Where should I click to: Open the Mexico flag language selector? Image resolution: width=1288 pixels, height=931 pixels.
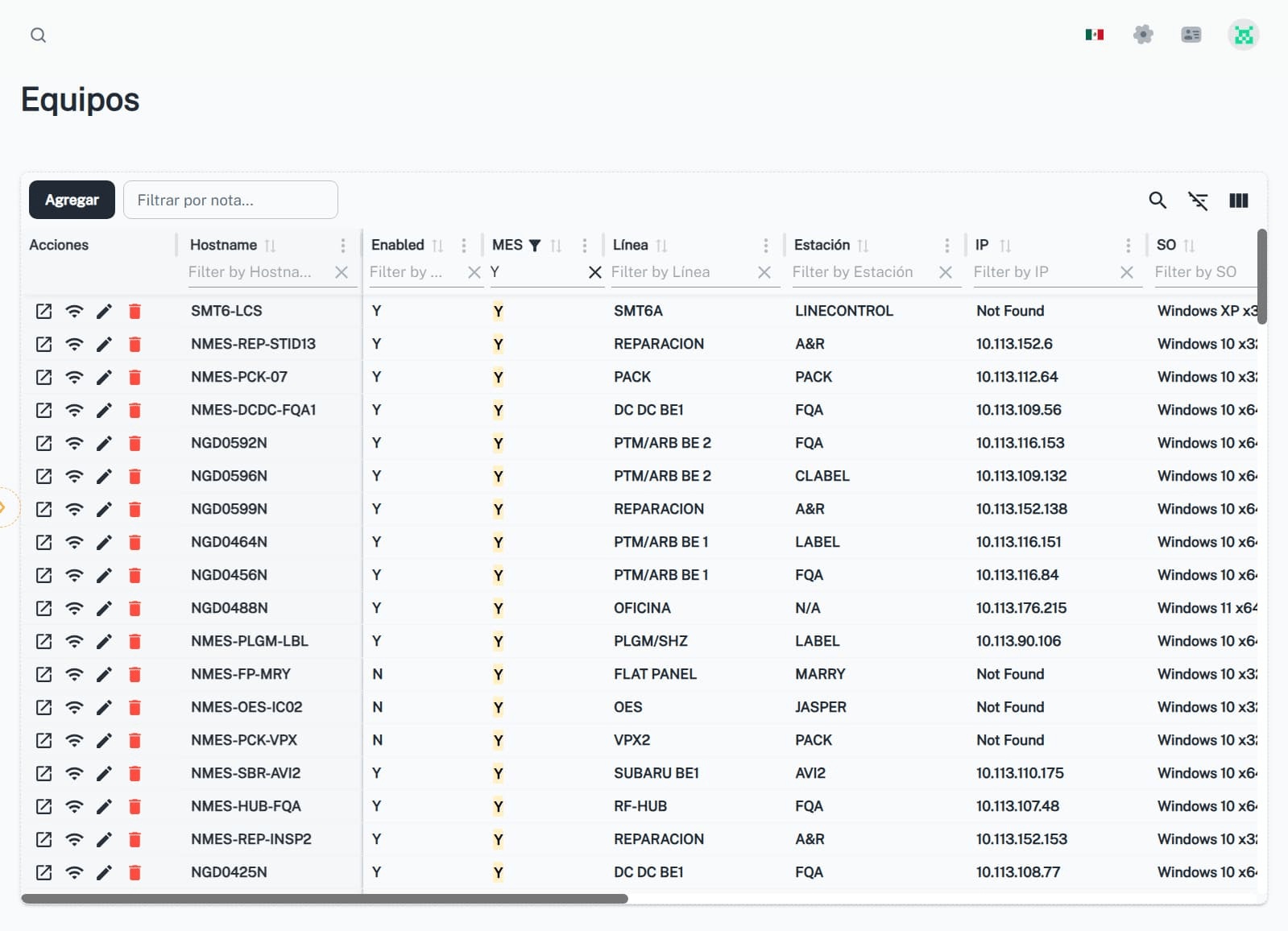point(1094,35)
